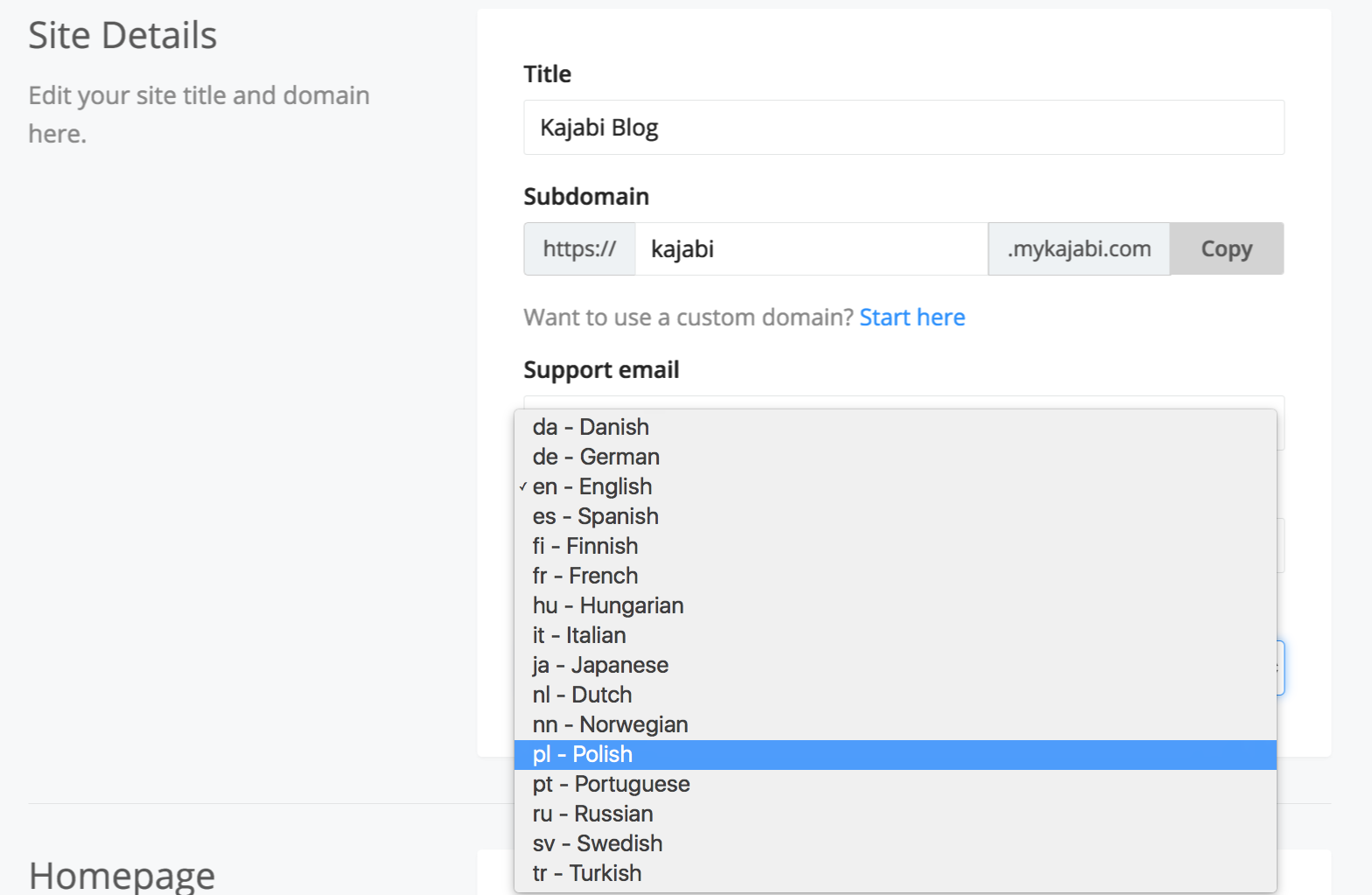
Task: Select highlighted pl - Polish option
Action: pyautogui.click(x=895, y=754)
